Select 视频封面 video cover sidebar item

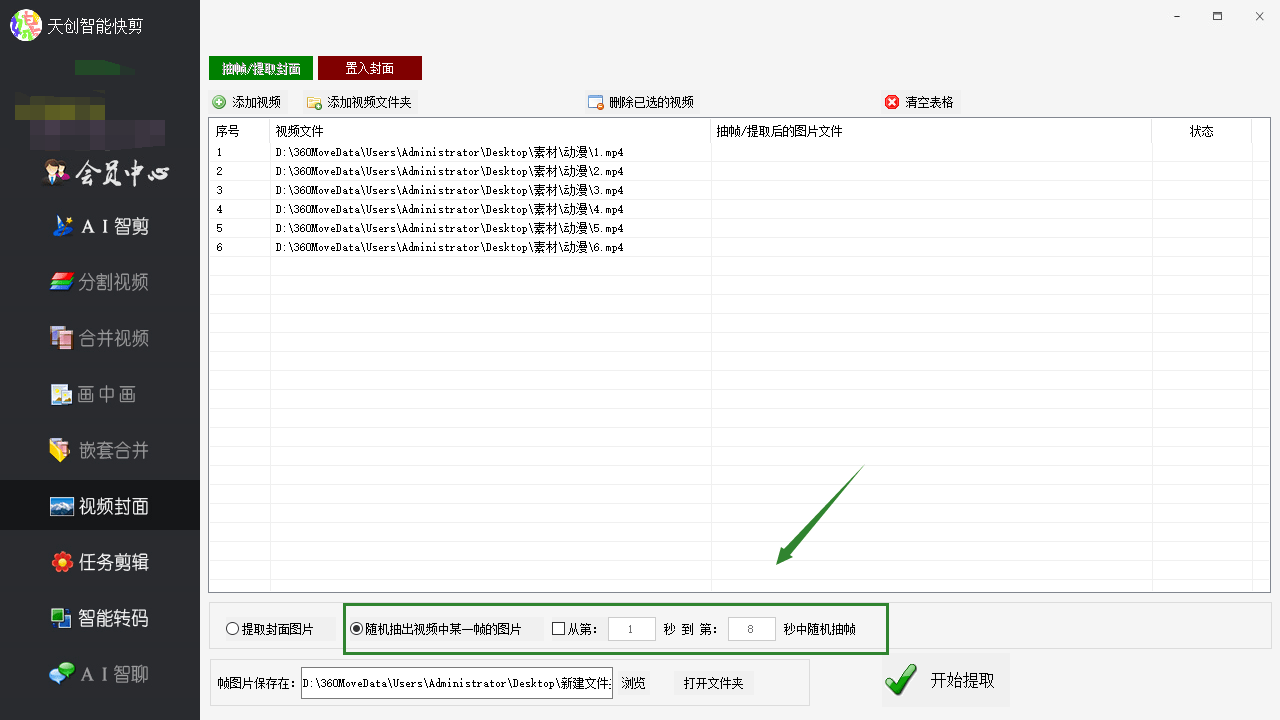coord(100,506)
